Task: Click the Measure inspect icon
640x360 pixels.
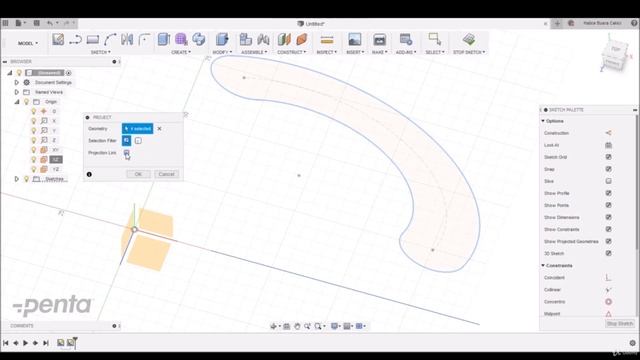Action: (327, 40)
